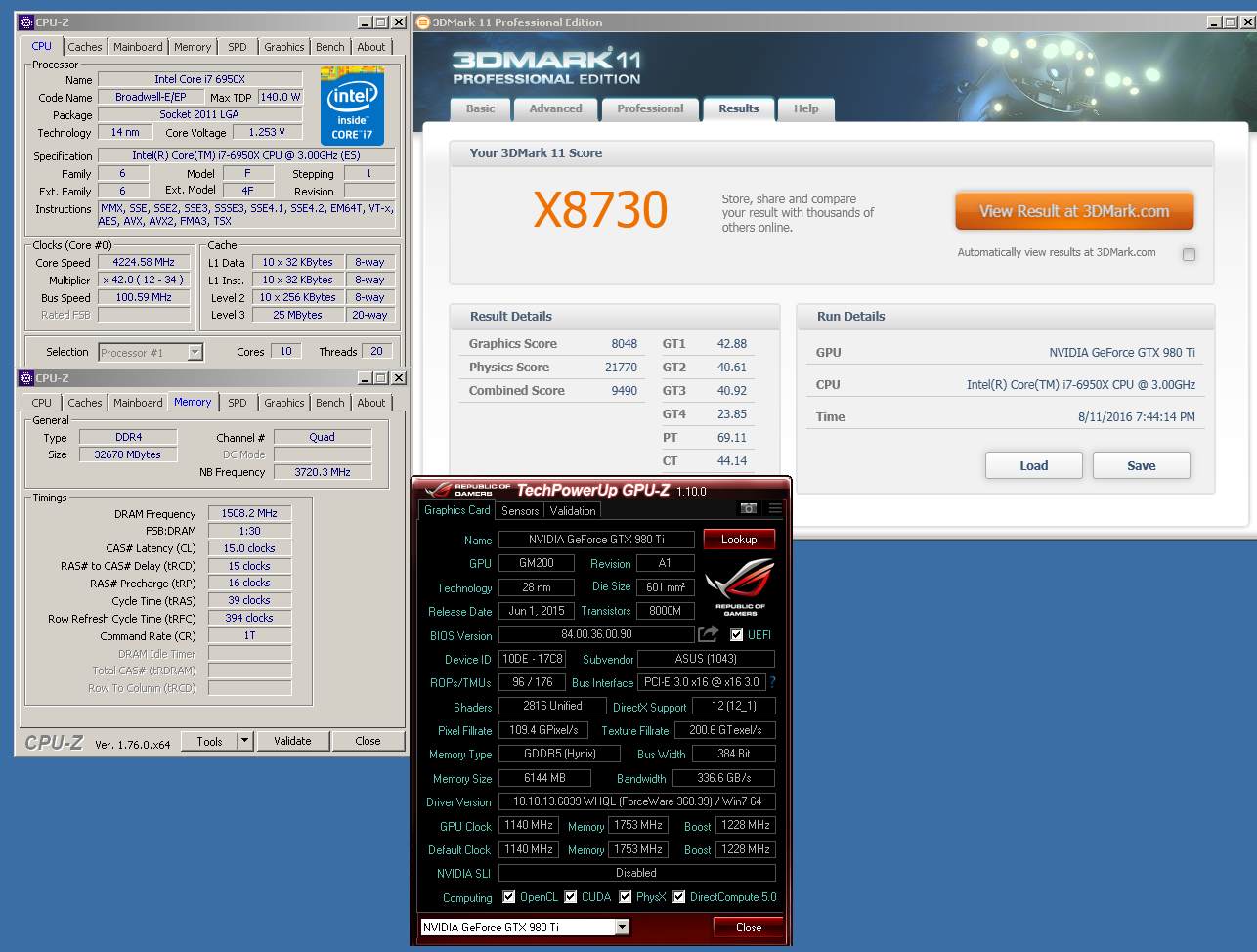Select the GPU-Z Graphics Card tab
This screenshot has width=1257, height=952.
456,510
